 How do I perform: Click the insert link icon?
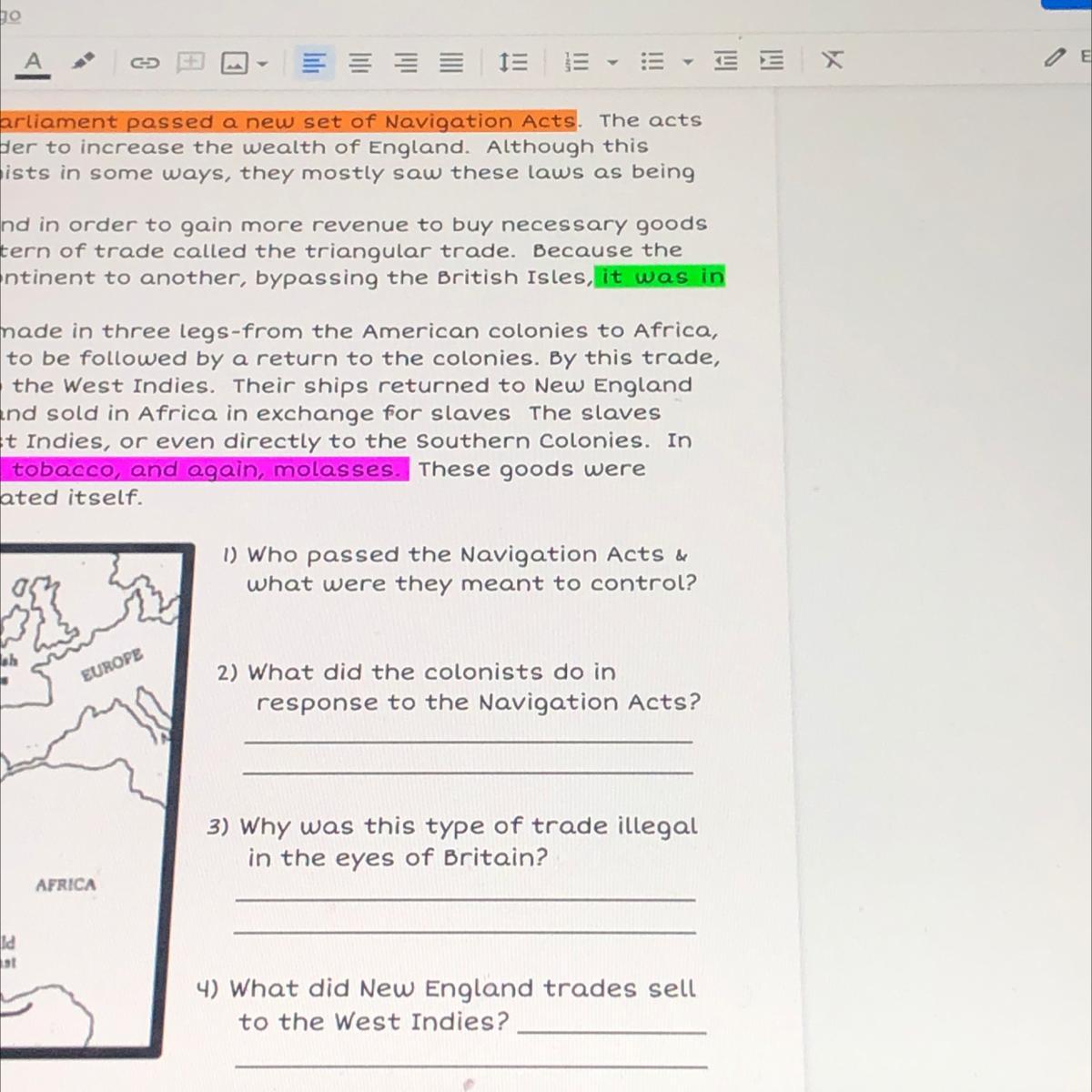point(144,62)
